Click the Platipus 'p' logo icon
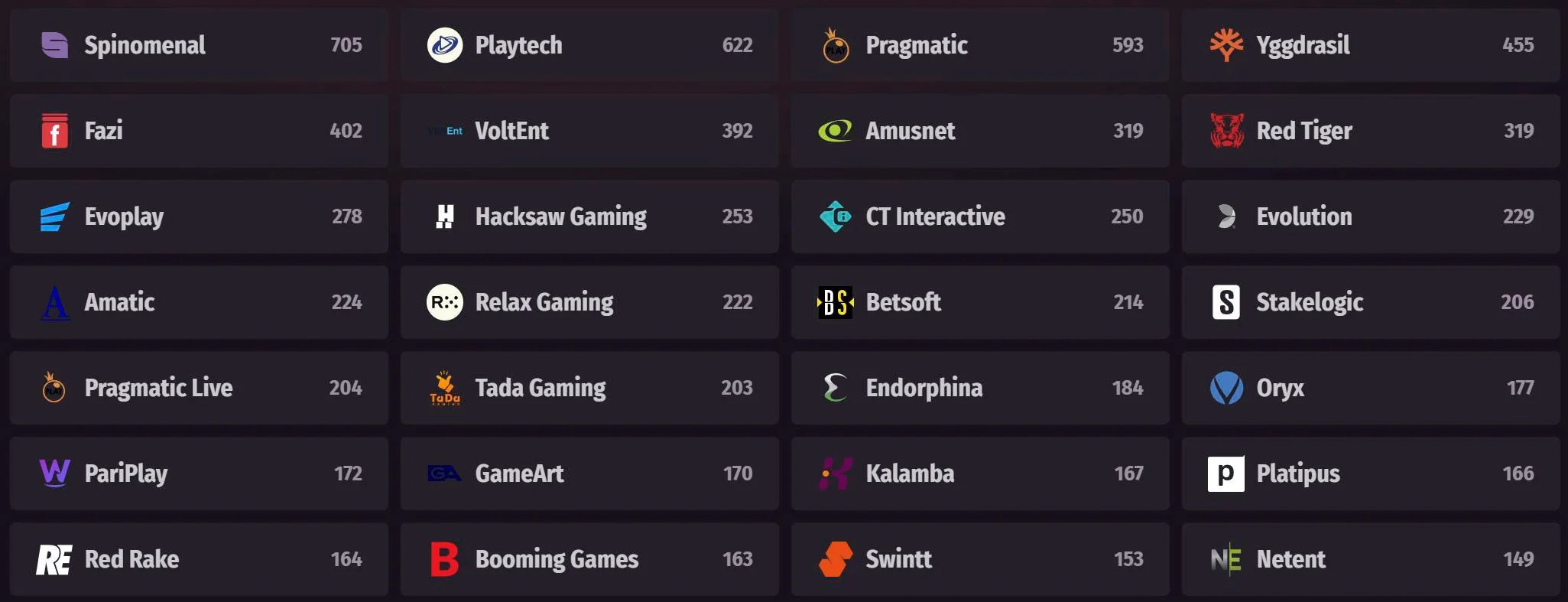 pos(1226,473)
